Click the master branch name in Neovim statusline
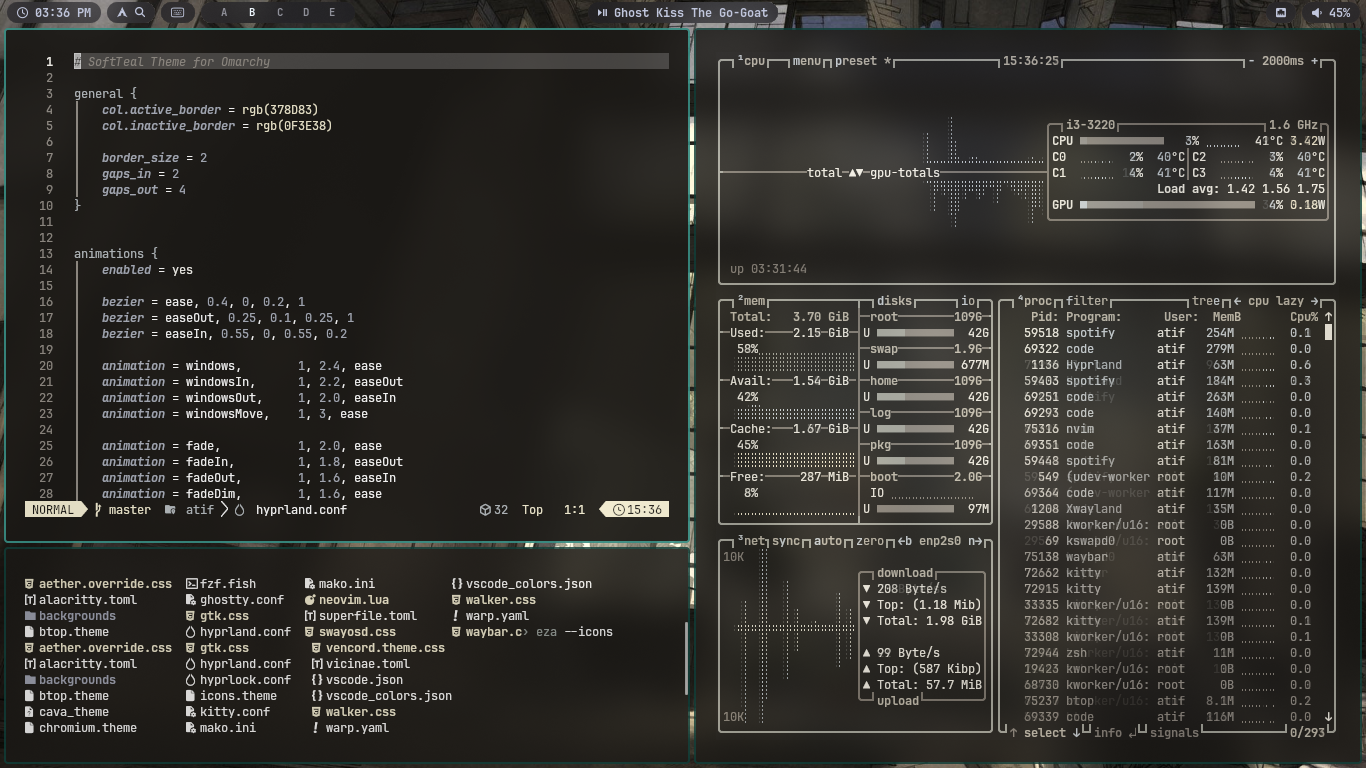The height and width of the screenshot is (768, 1366). tap(130, 510)
